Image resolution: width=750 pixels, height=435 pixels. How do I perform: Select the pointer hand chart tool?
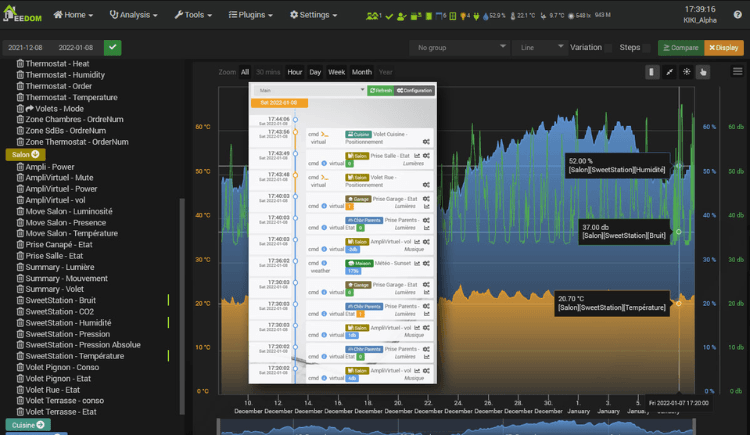click(x=703, y=72)
